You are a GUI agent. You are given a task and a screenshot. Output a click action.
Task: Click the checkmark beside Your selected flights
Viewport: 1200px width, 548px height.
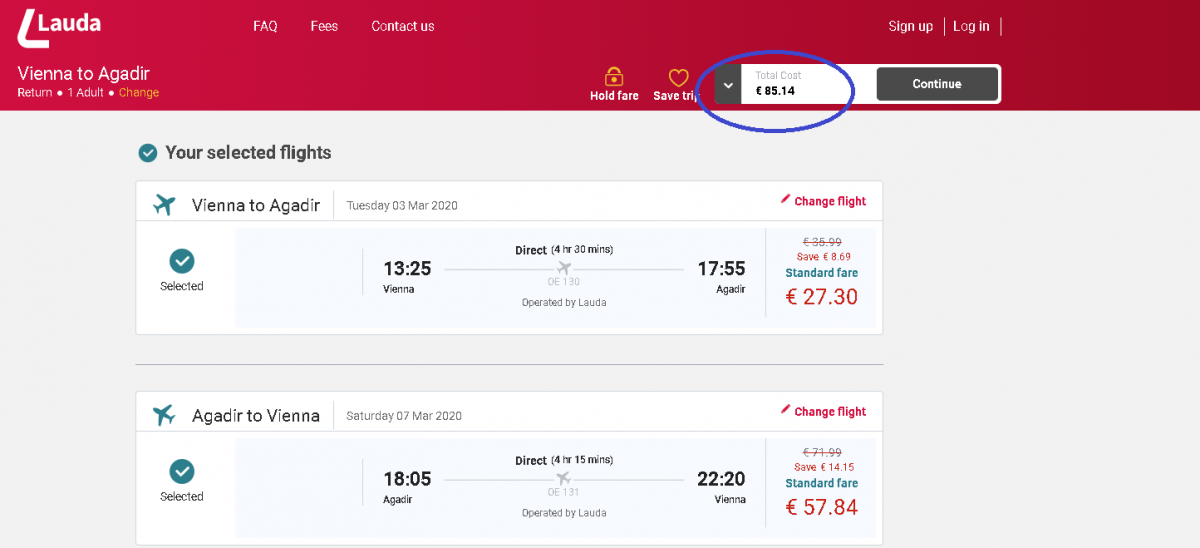(148, 153)
